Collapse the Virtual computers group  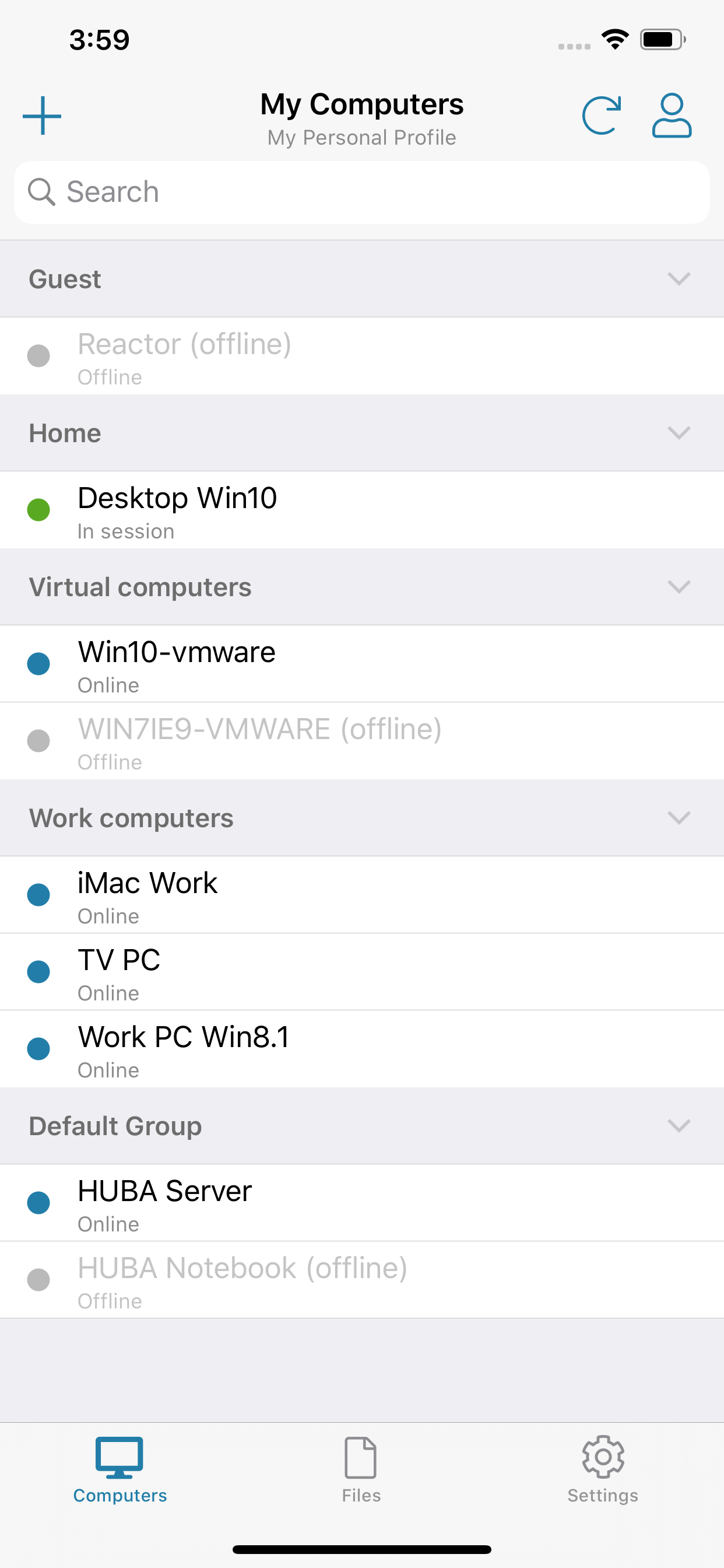(679, 587)
